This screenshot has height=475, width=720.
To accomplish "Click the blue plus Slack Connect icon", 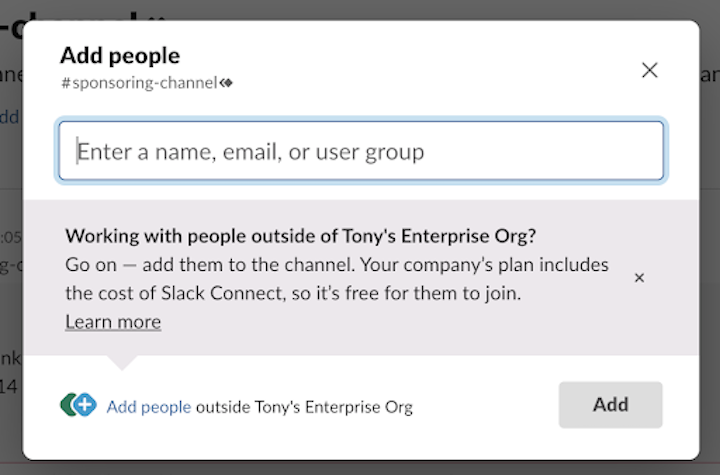I will click(x=85, y=405).
